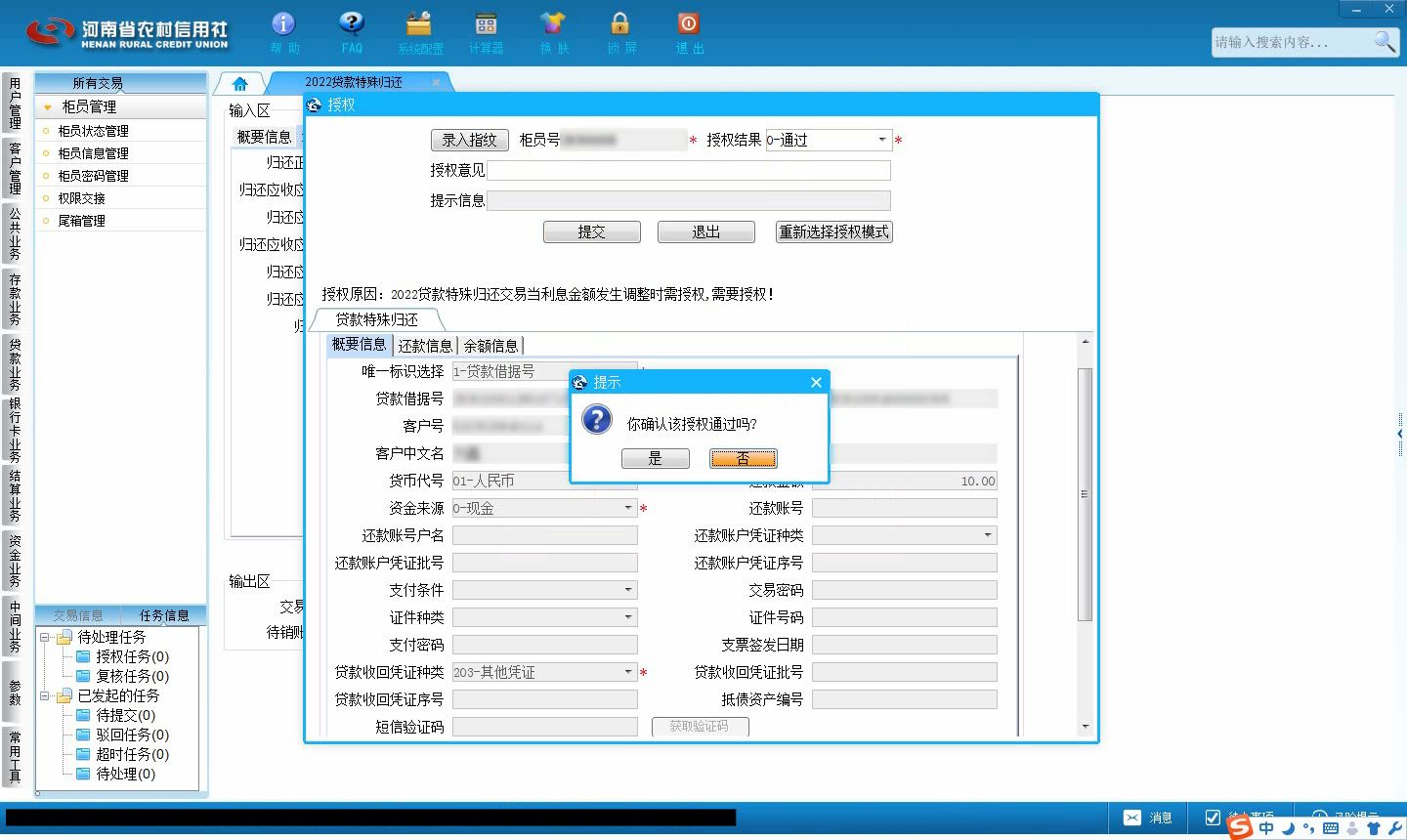Viewport: 1407px width, 840px height.
Task: Click the 复核任务(0) folder icon
Action: pos(84,676)
